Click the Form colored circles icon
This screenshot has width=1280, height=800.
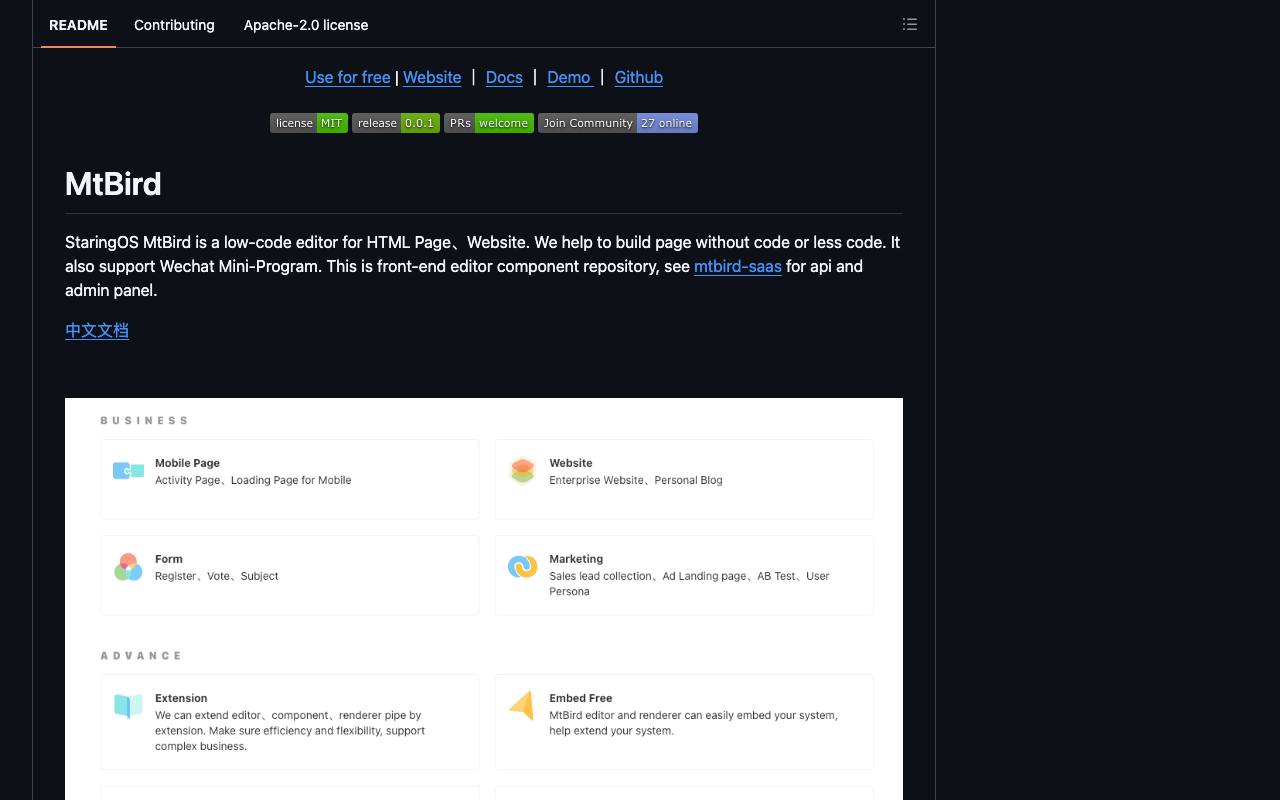pos(128,567)
